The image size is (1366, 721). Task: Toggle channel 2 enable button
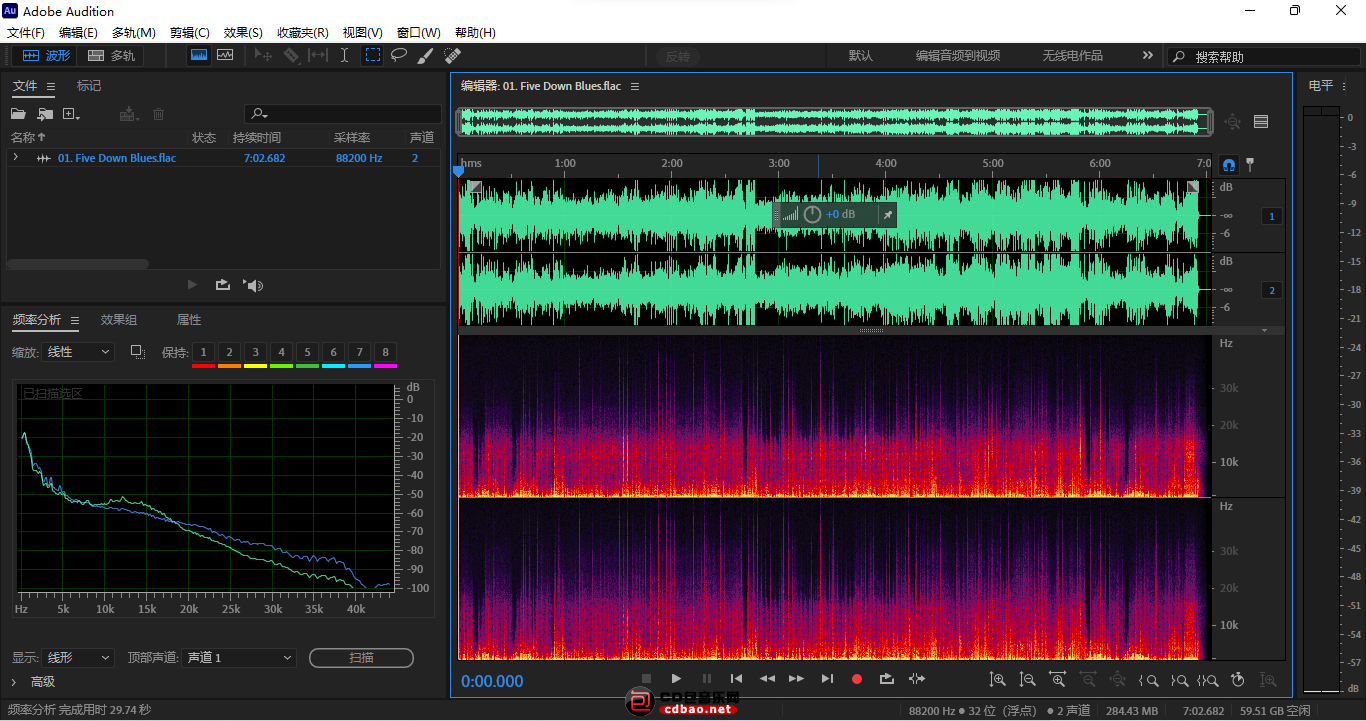(x=1272, y=291)
